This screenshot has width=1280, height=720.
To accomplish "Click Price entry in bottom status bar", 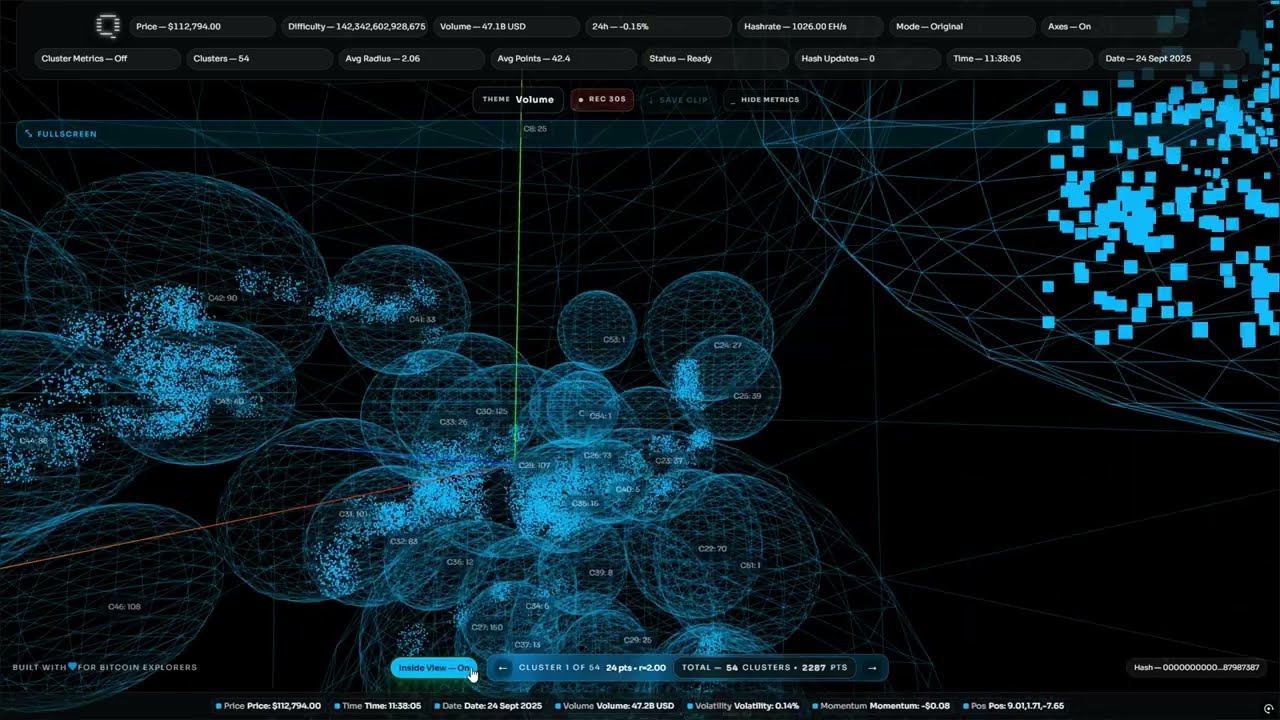I will [x=269, y=706].
